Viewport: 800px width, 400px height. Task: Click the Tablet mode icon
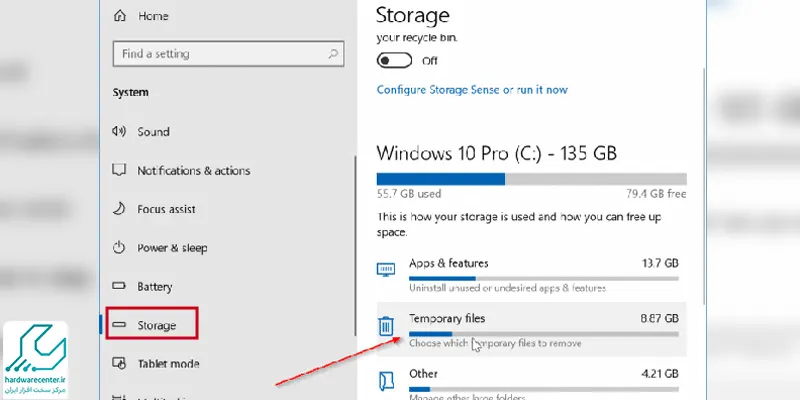(119, 363)
